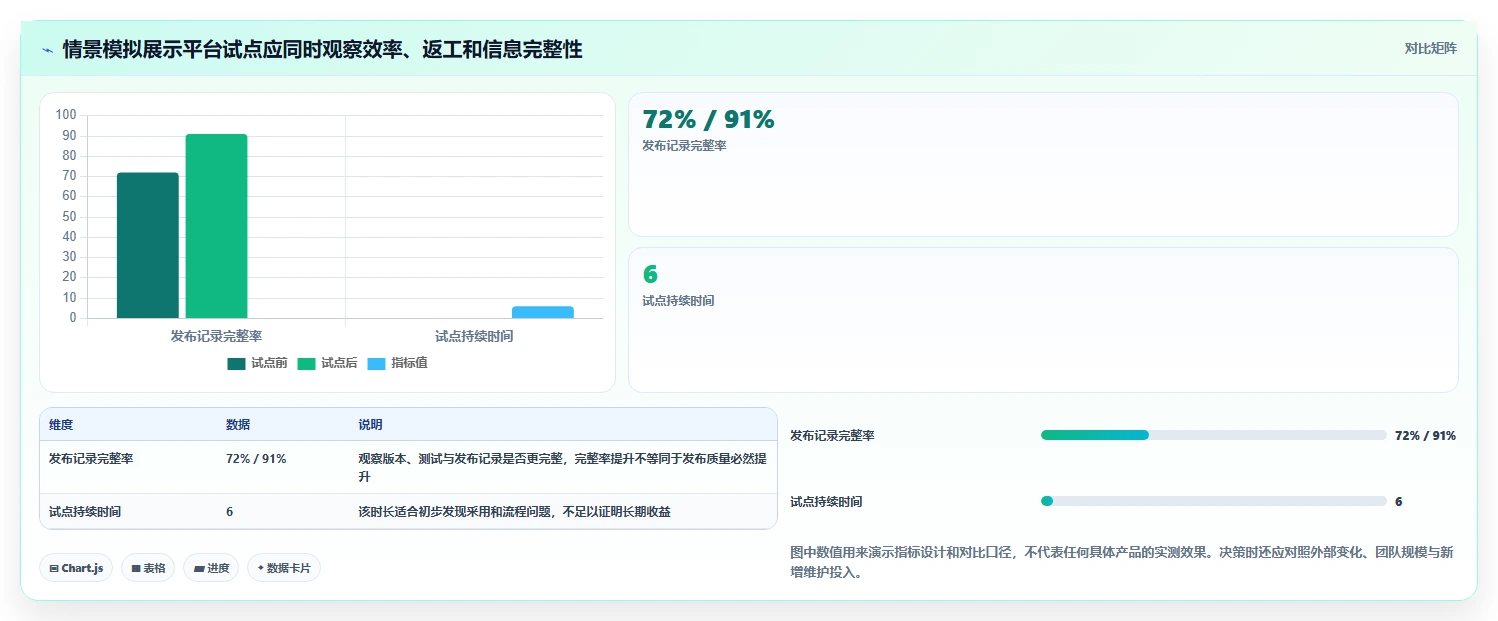Click the 发布记录完整率 progress bar
Image resolution: width=1498 pixels, height=621 pixels.
point(1213,435)
